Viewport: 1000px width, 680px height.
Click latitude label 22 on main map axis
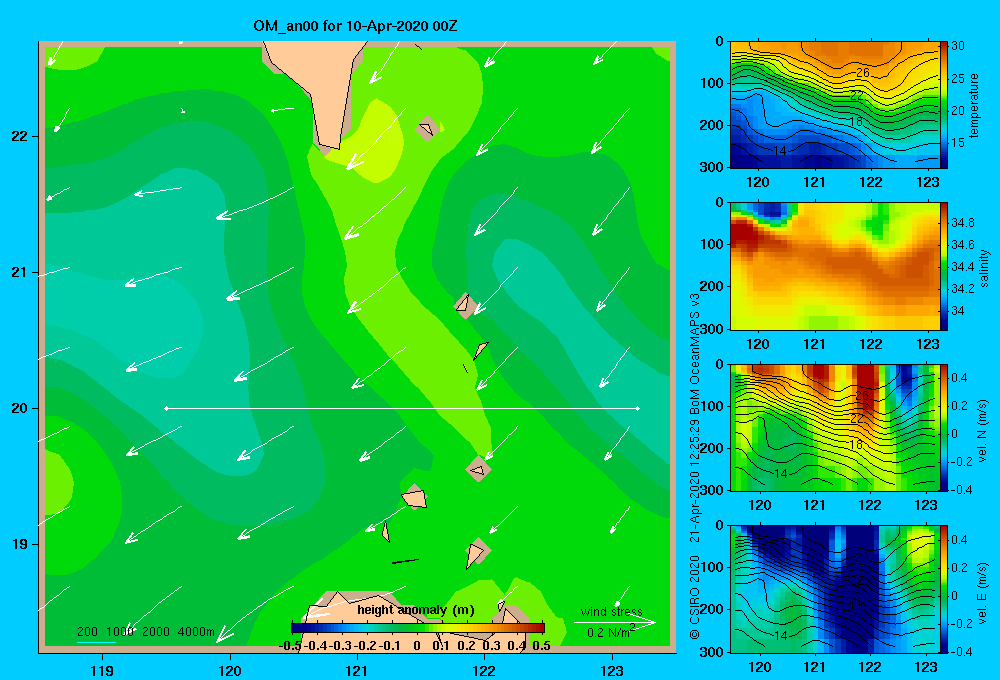click(x=19, y=137)
